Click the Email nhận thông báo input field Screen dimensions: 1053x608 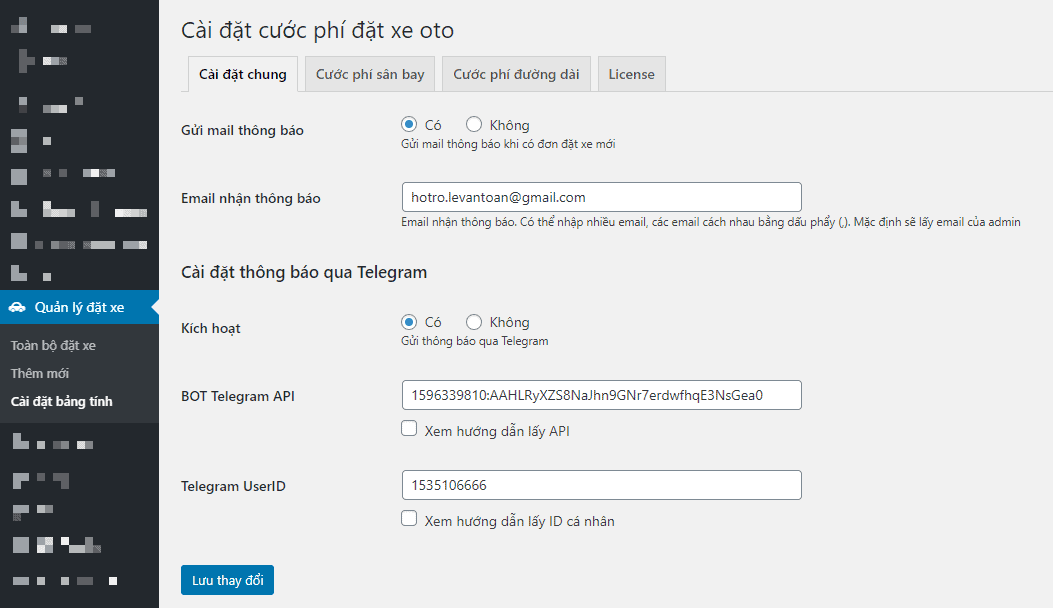click(601, 197)
